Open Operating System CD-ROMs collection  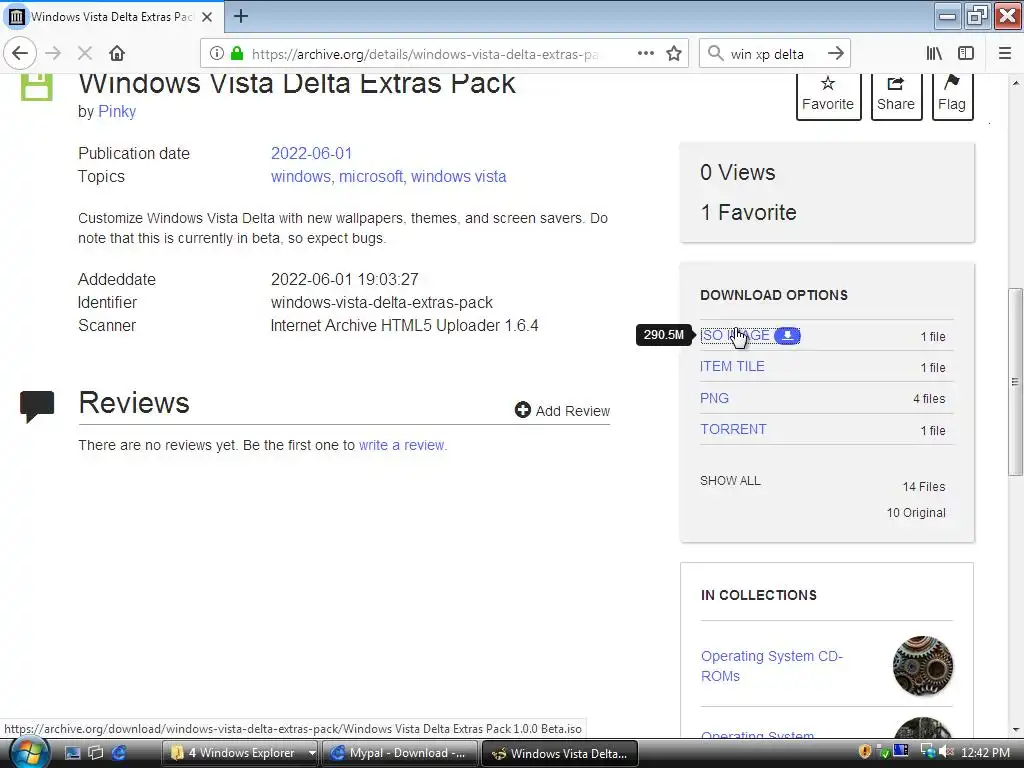click(x=771, y=665)
